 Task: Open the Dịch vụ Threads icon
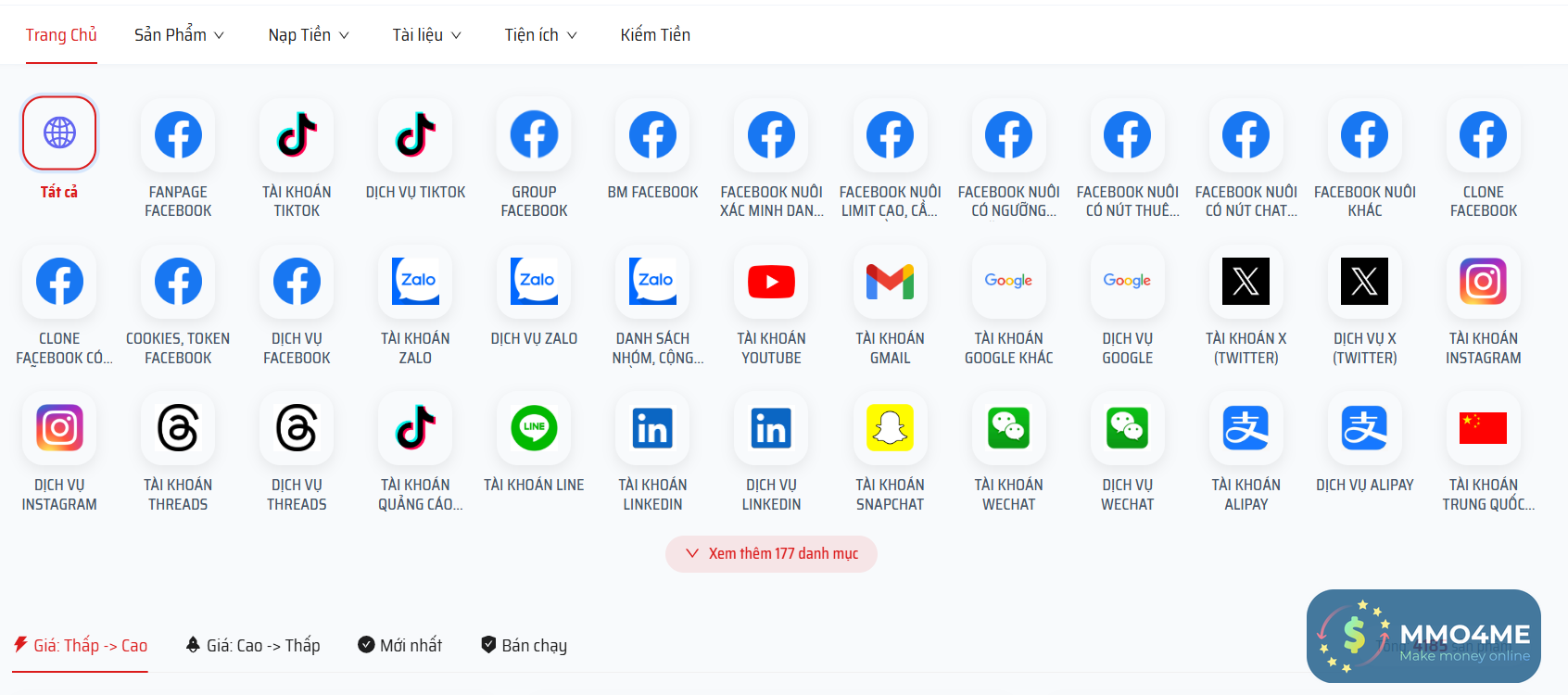(x=297, y=427)
